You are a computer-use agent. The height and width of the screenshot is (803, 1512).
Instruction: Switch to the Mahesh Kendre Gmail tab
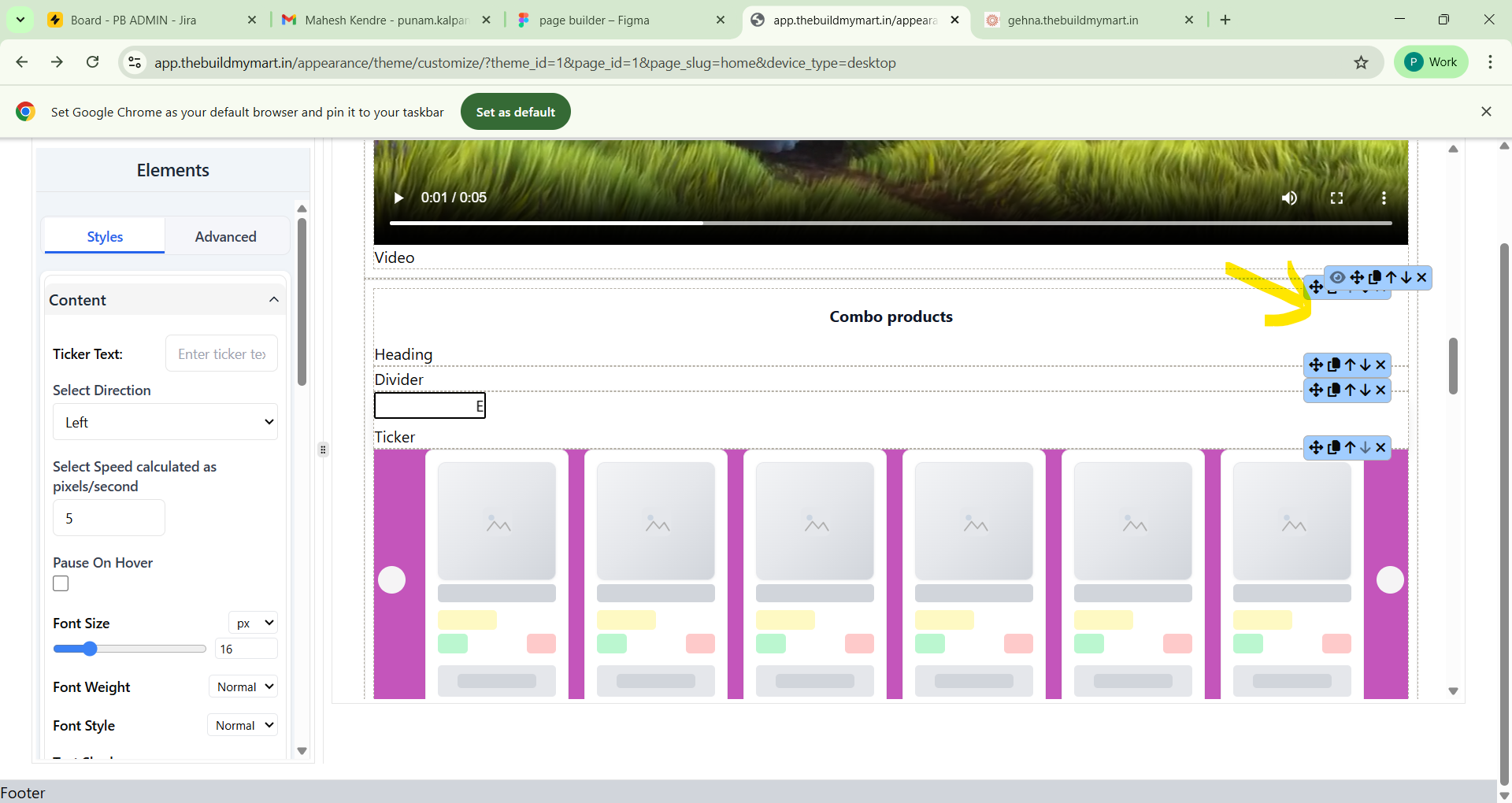pyautogui.click(x=386, y=20)
